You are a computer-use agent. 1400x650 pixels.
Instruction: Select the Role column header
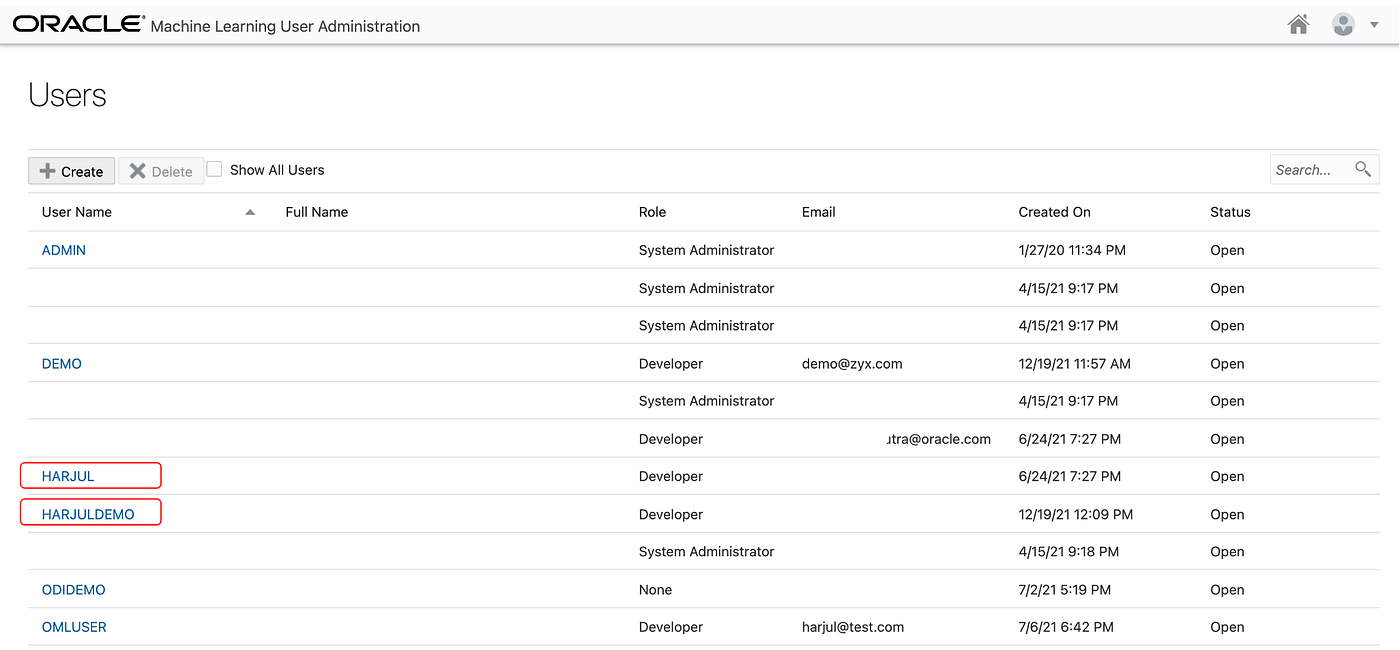652,211
